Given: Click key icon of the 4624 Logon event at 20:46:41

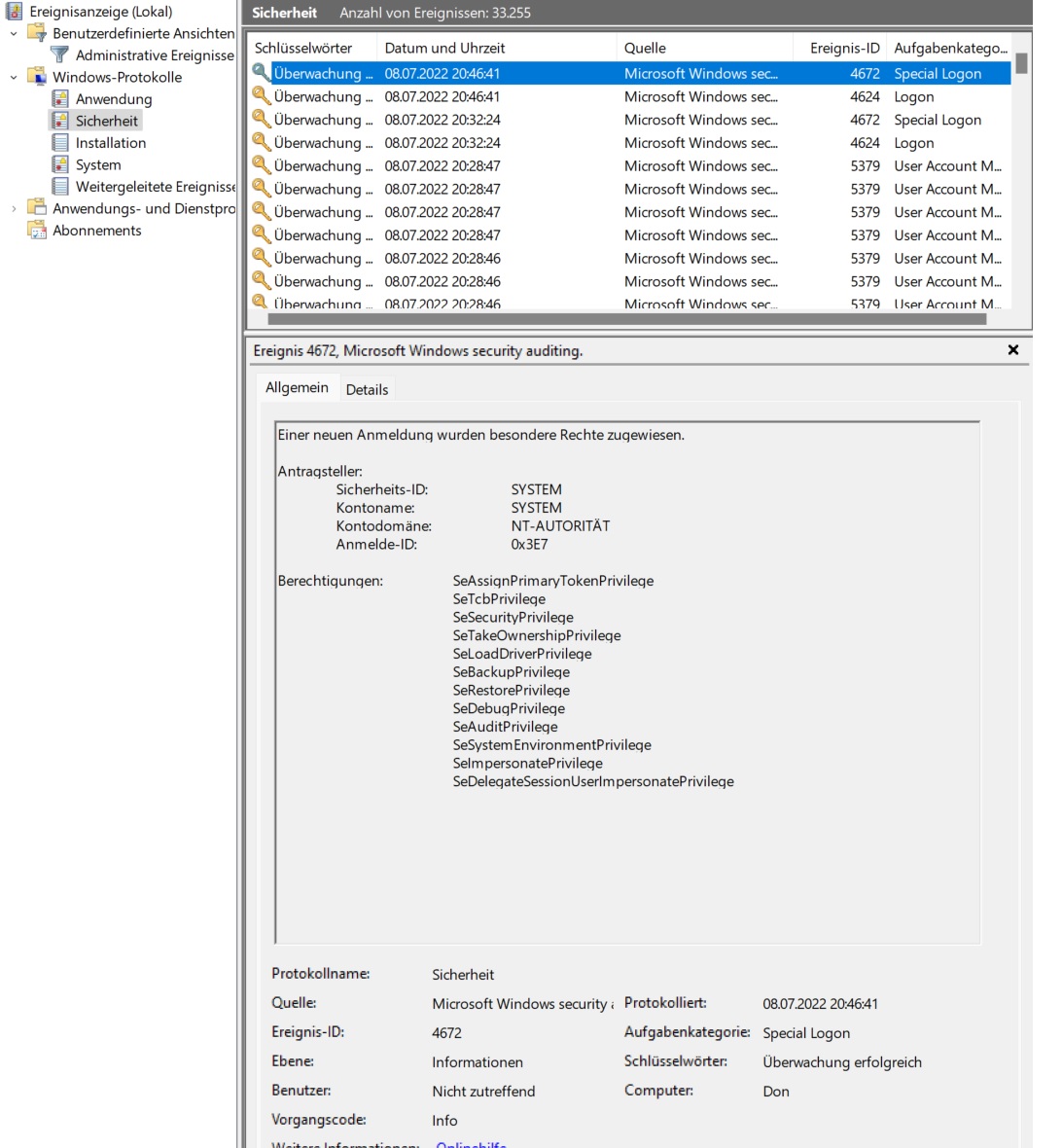Looking at the screenshot, I should click(x=260, y=96).
